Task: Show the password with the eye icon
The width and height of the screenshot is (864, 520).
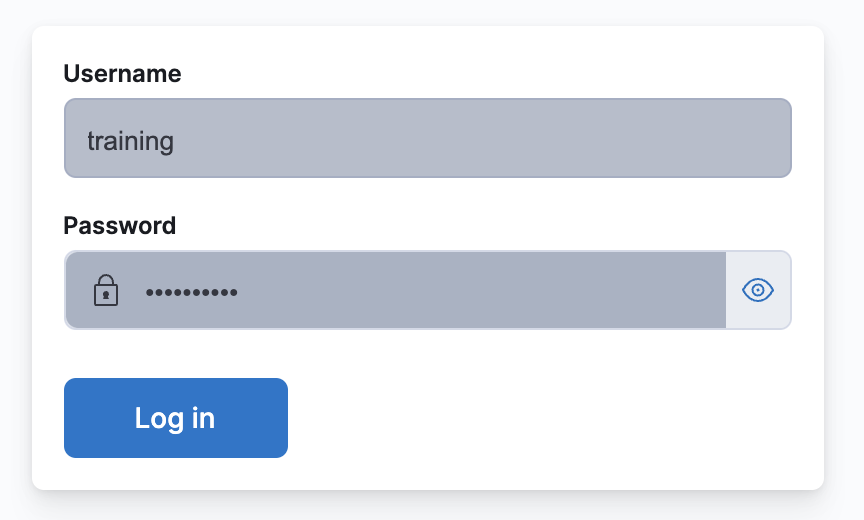Action: [758, 290]
